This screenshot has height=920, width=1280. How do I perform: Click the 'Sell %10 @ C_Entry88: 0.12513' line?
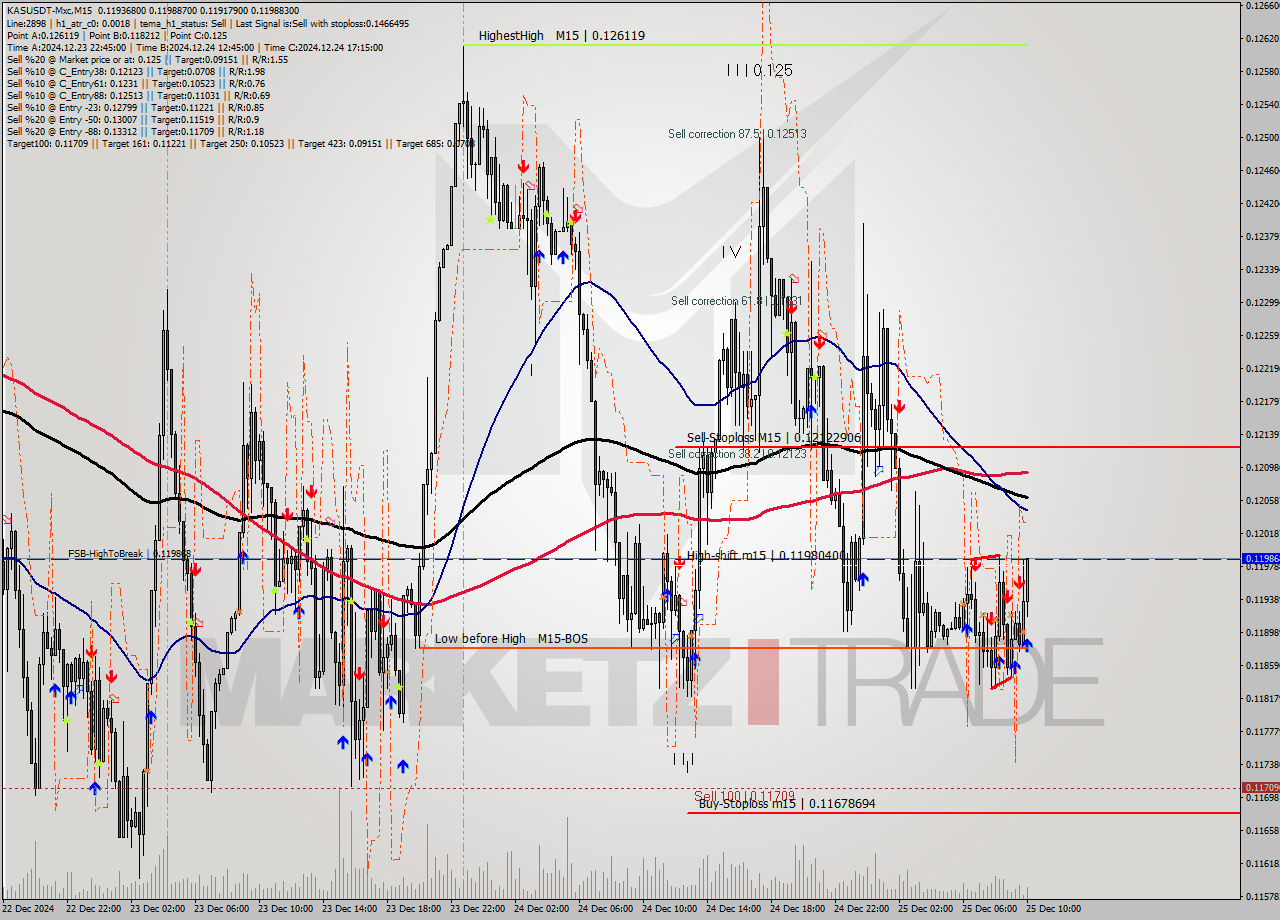[x=136, y=95]
